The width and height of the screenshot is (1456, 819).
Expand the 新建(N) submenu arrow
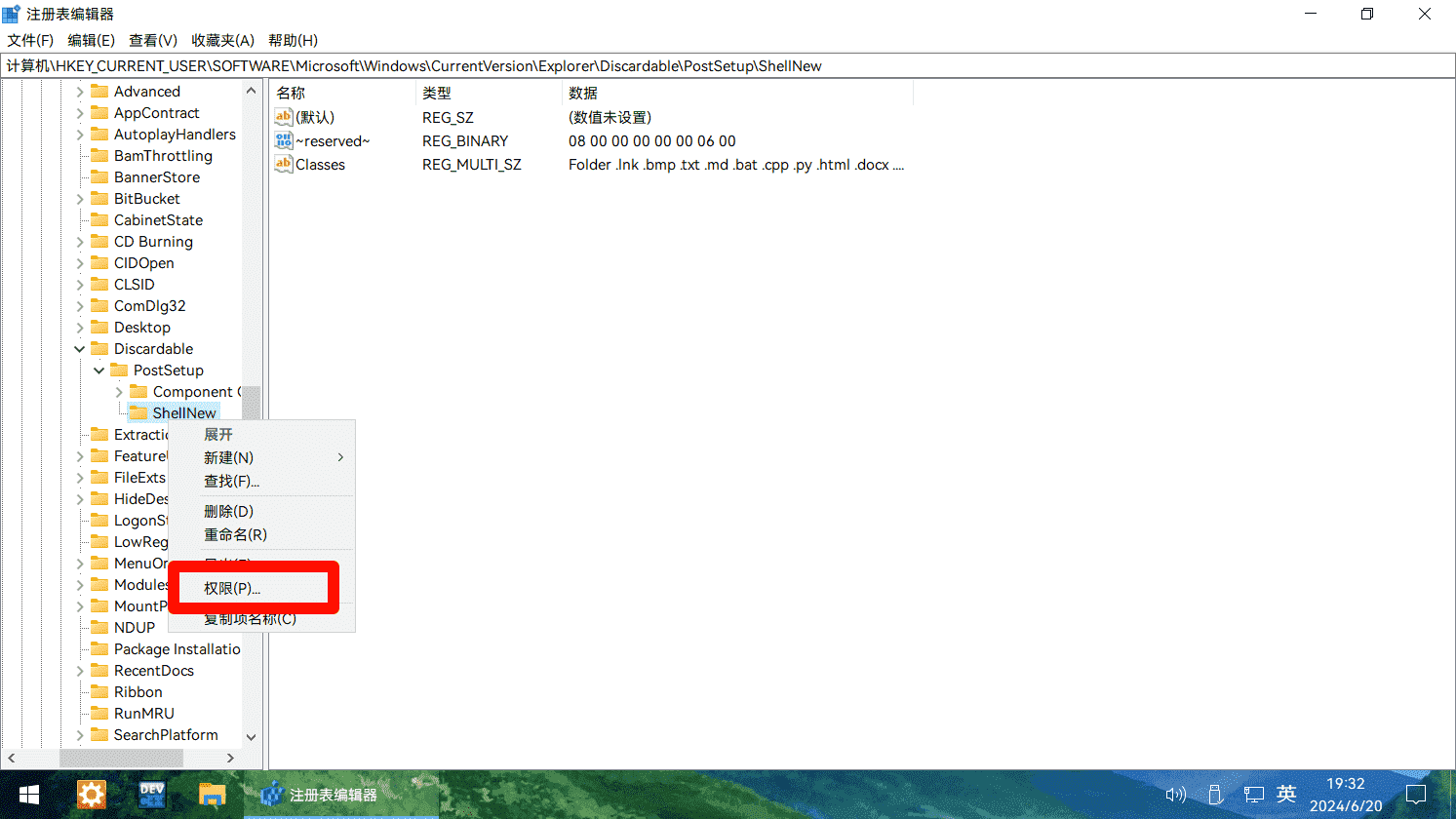click(340, 457)
